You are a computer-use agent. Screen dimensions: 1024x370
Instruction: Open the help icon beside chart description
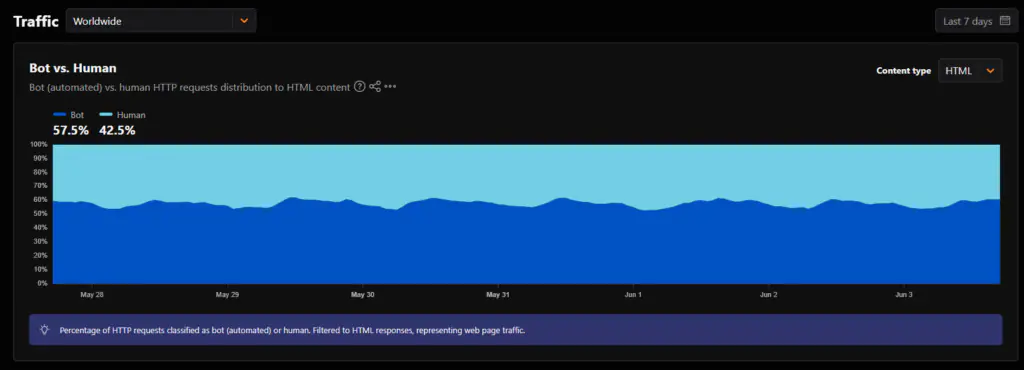click(x=359, y=87)
